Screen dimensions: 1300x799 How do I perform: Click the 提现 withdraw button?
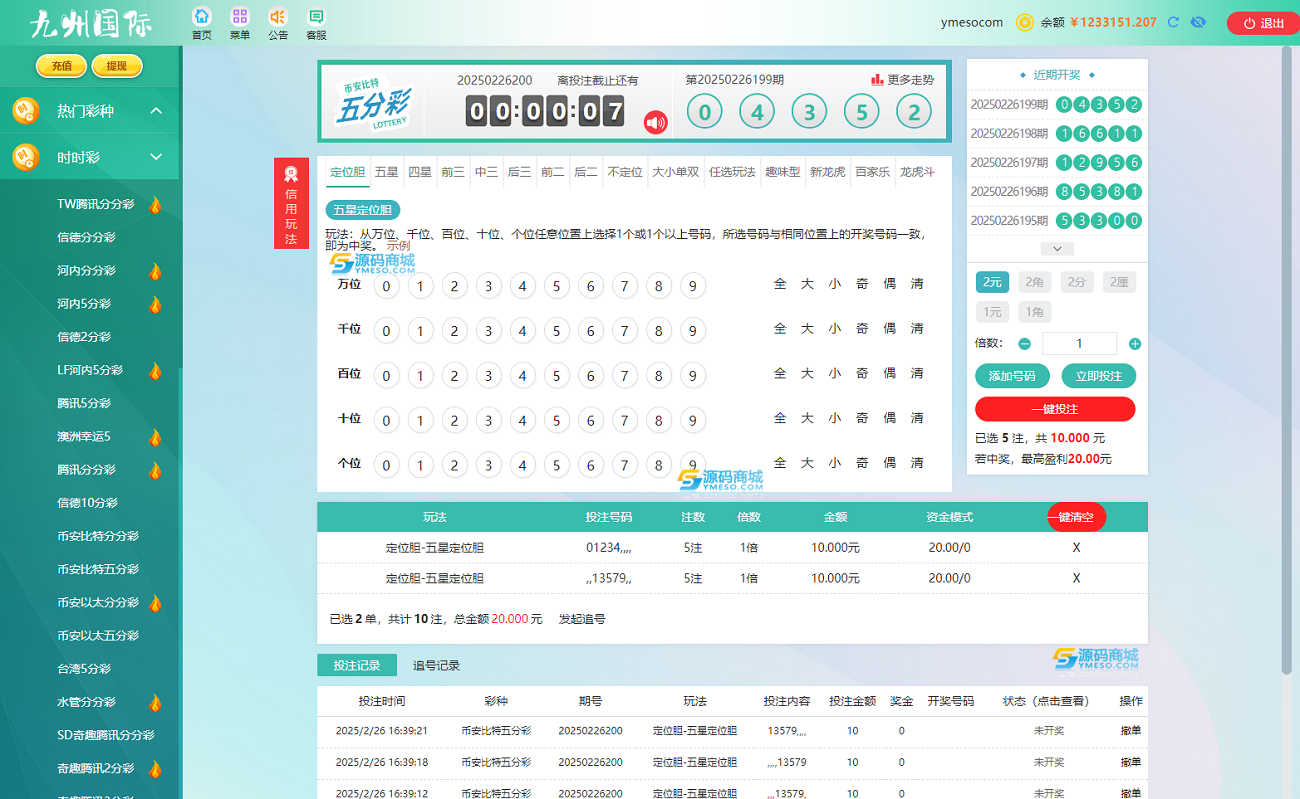click(117, 66)
